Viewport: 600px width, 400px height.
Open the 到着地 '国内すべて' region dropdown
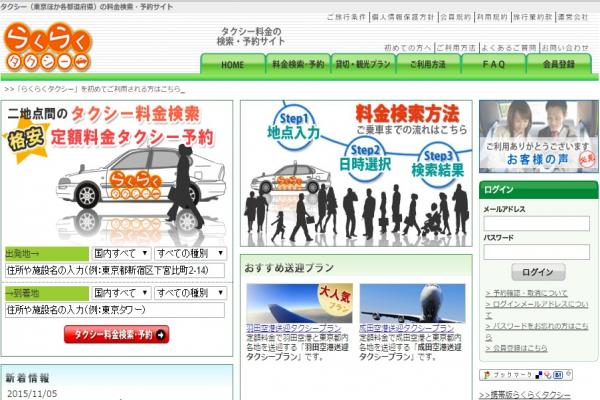121,293
